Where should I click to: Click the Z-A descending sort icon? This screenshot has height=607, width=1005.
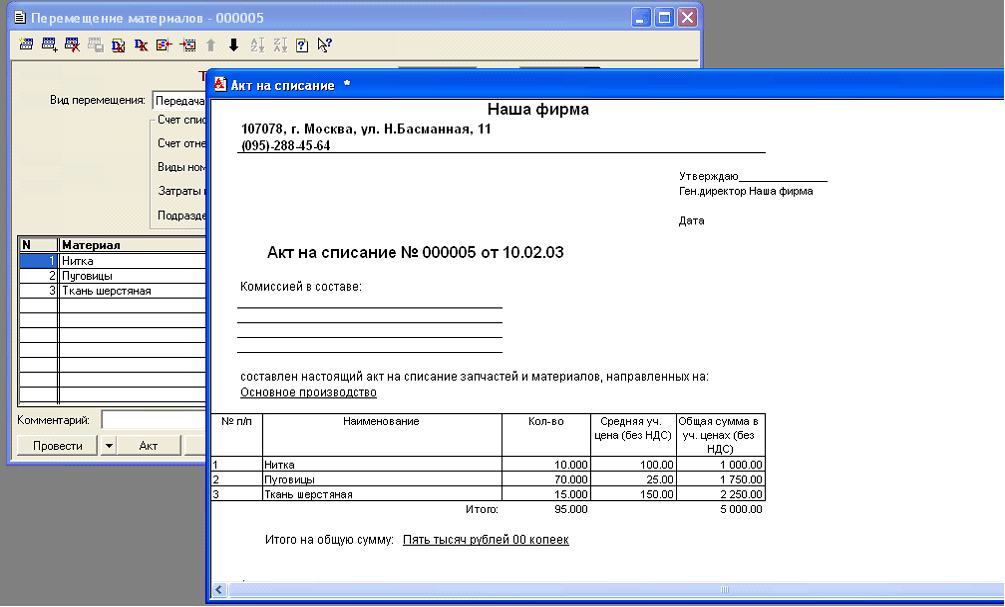point(280,45)
